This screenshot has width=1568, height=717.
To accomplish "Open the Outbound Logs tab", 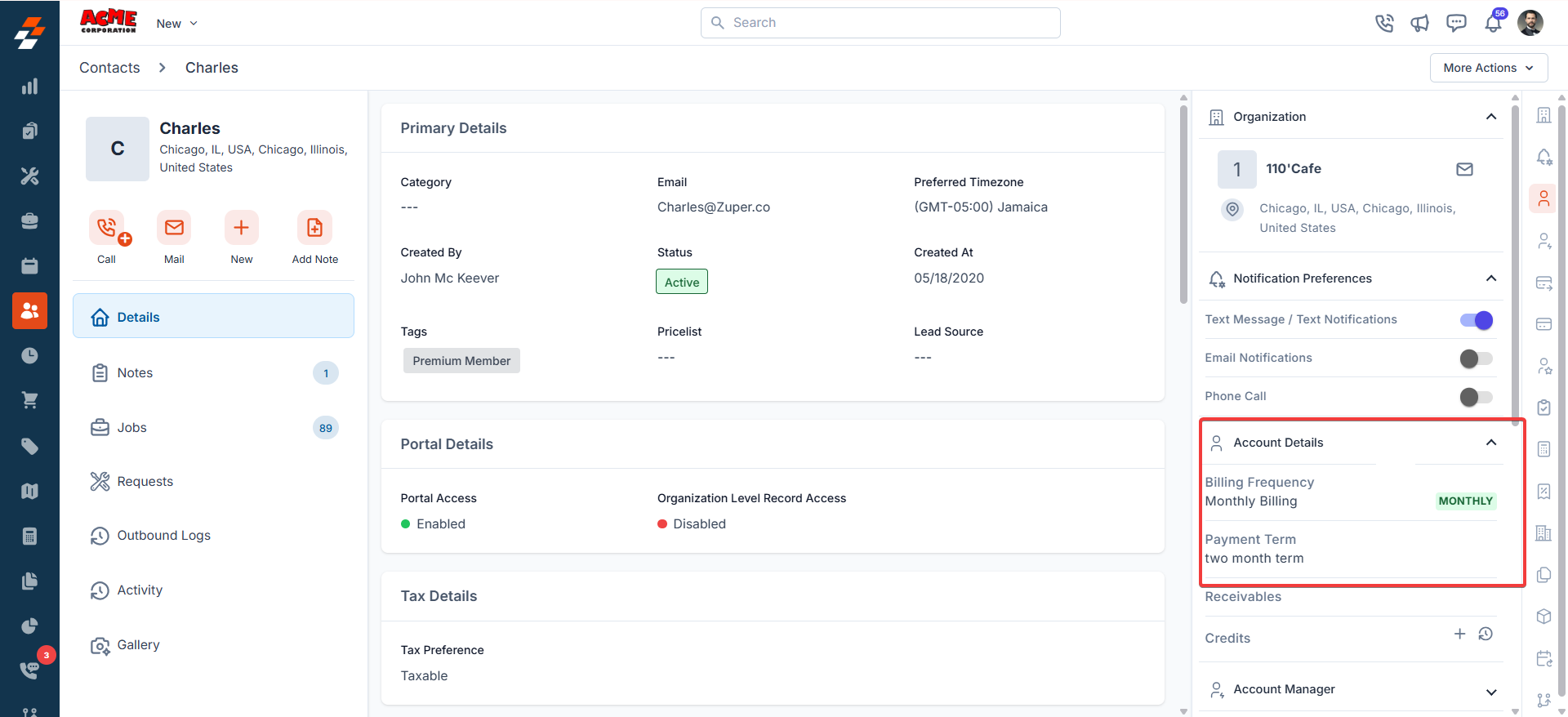I will pos(213,536).
